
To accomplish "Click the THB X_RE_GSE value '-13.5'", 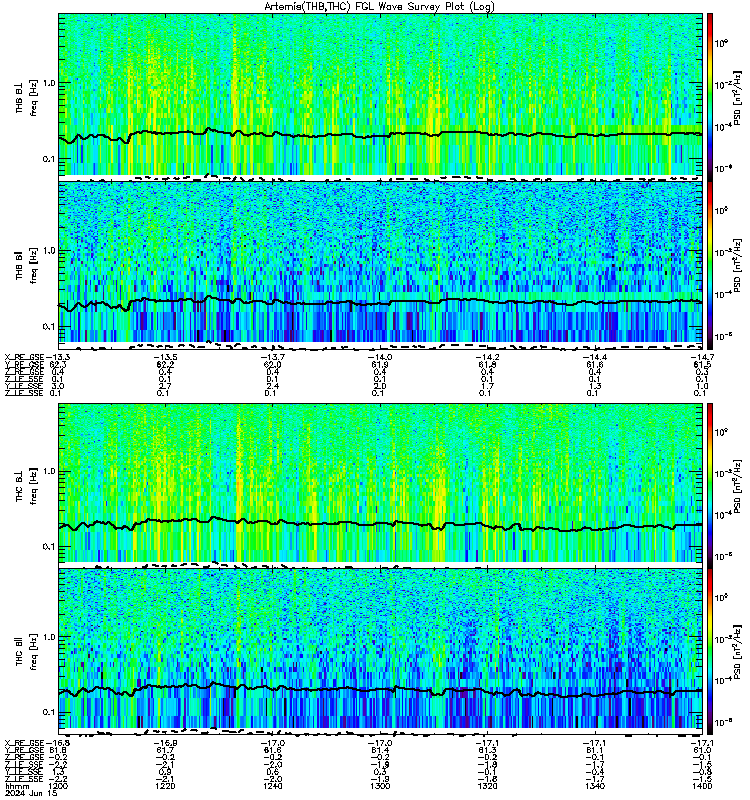I will (165, 358).
